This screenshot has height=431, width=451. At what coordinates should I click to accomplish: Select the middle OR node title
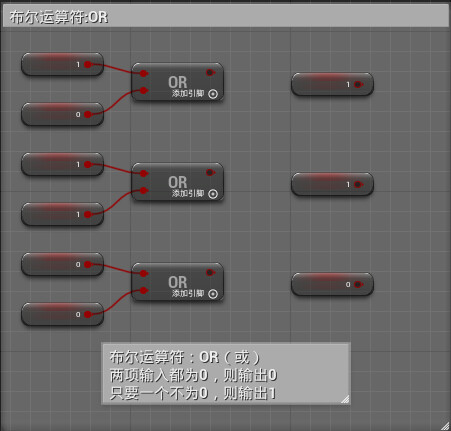(178, 182)
